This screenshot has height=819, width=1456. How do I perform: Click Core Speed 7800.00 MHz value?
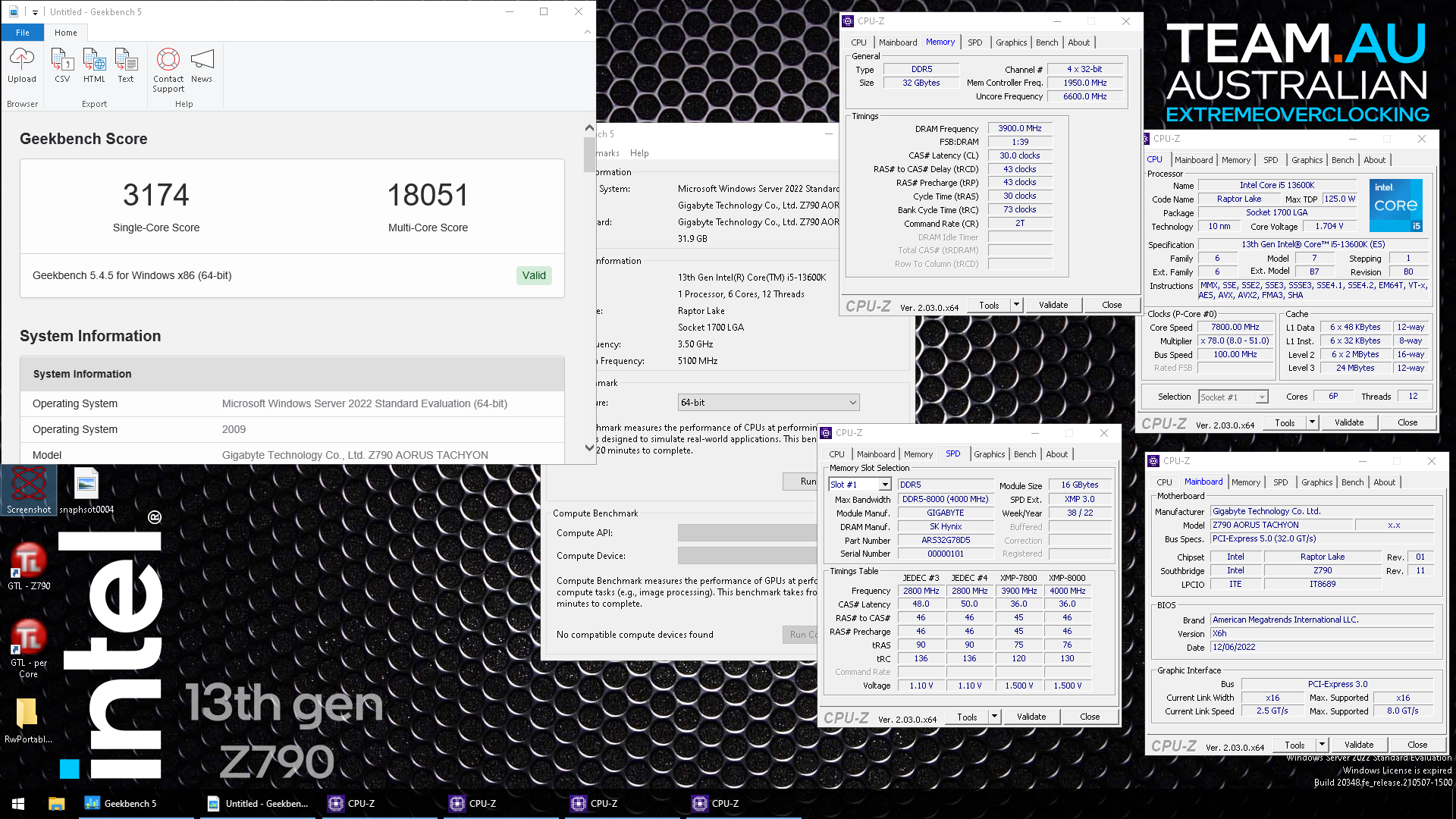[x=1235, y=328]
